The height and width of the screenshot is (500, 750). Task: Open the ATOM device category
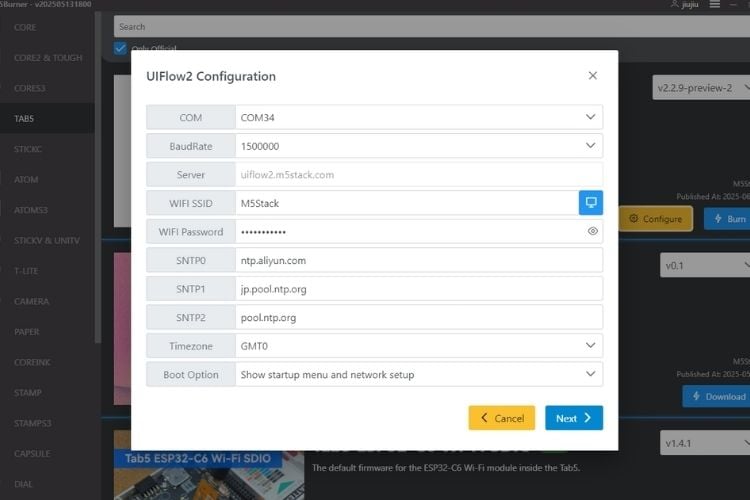click(x=26, y=180)
